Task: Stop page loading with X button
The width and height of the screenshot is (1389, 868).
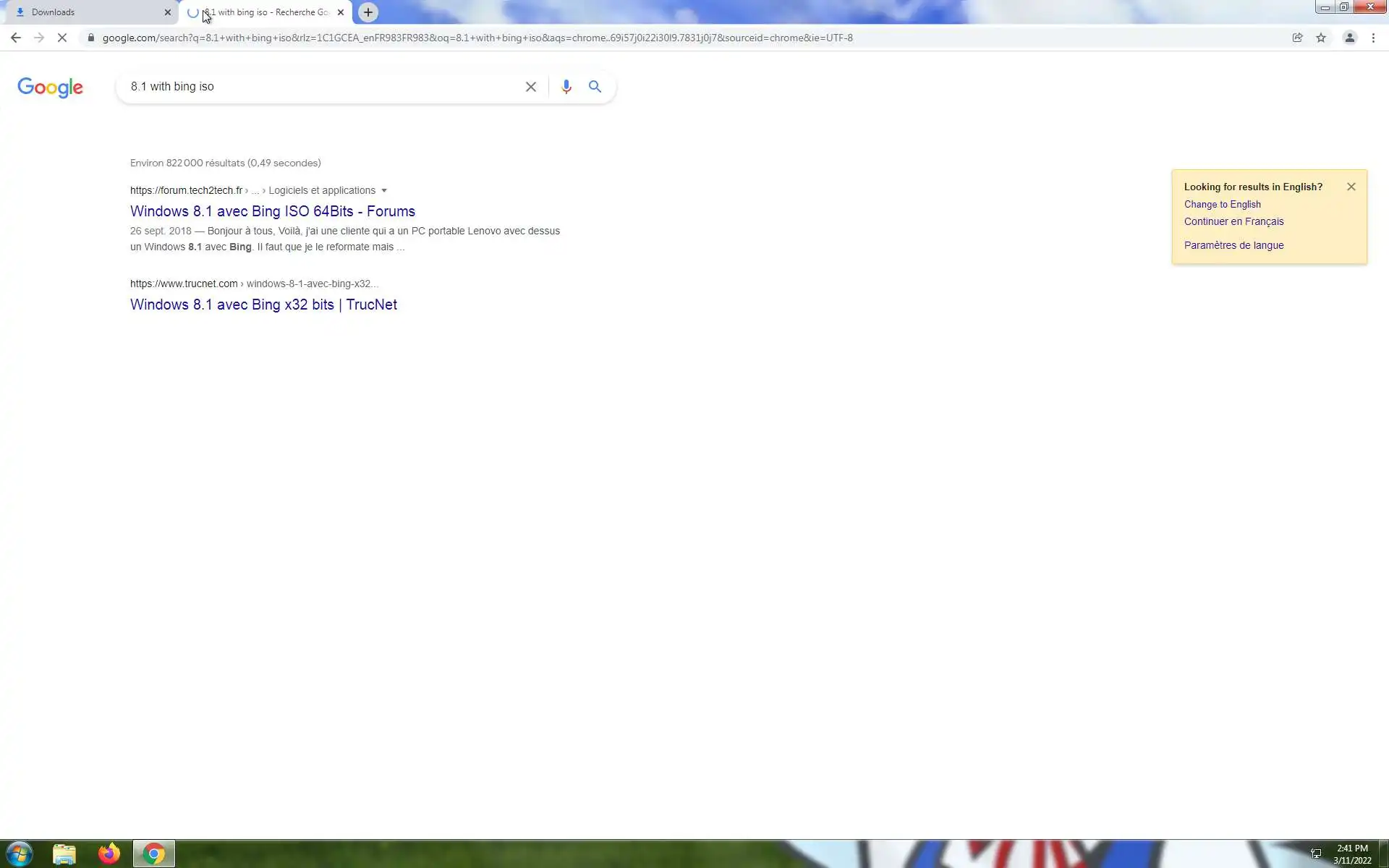Action: 62,38
